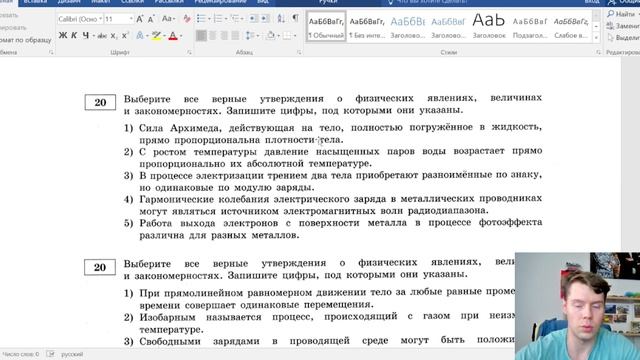Expand the underline style dropdown arrow

point(93,36)
